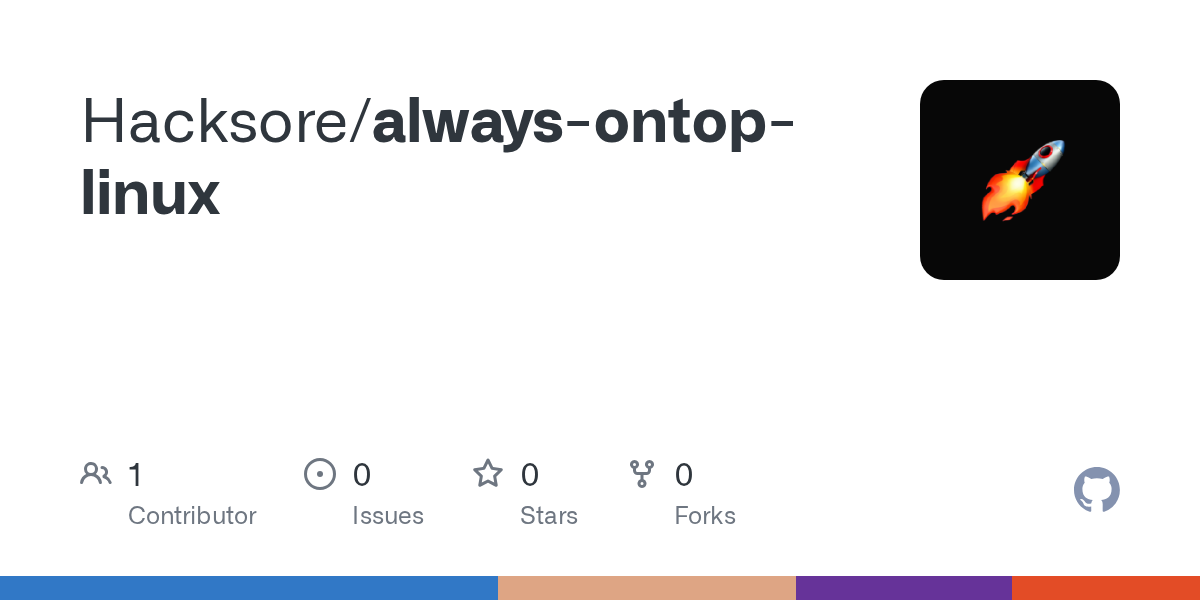Click the 0 count above Stars
This screenshot has height=600, width=1200.
pyautogui.click(x=530, y=474)
